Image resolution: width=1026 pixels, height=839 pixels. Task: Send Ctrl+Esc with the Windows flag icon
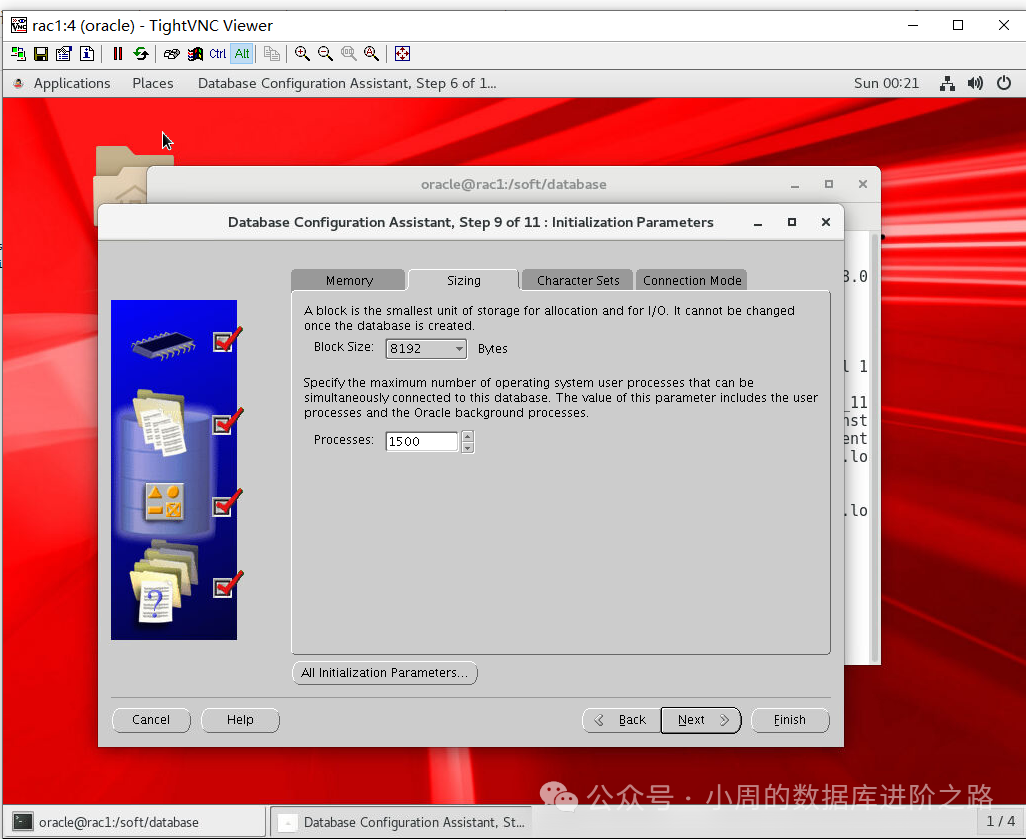pyautogui.click(x=195, y=54)
